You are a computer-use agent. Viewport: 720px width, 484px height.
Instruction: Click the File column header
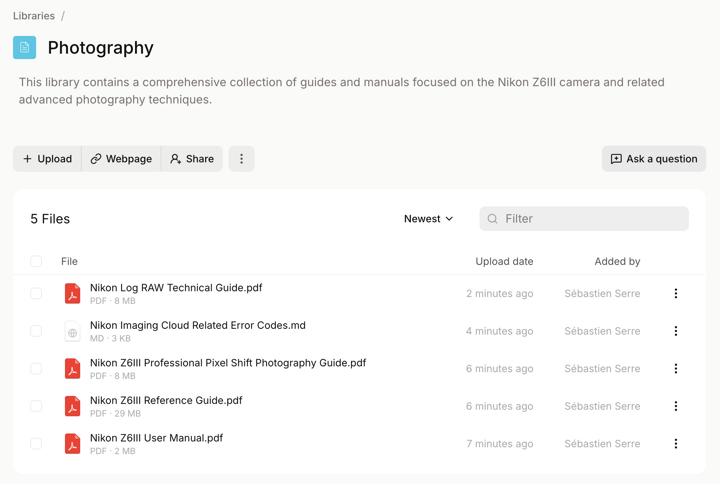69,262
